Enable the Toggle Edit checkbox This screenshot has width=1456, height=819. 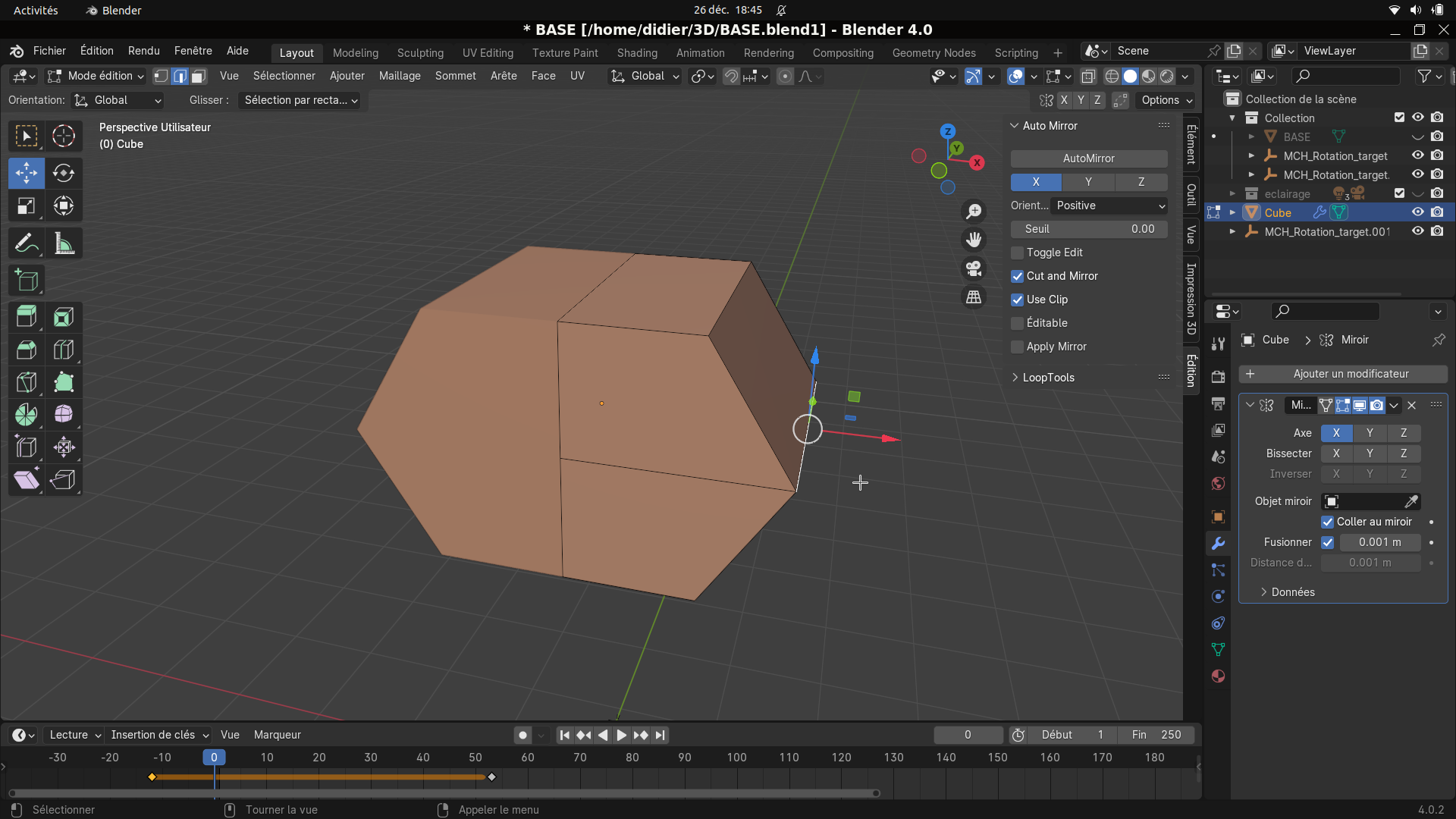1018,253
